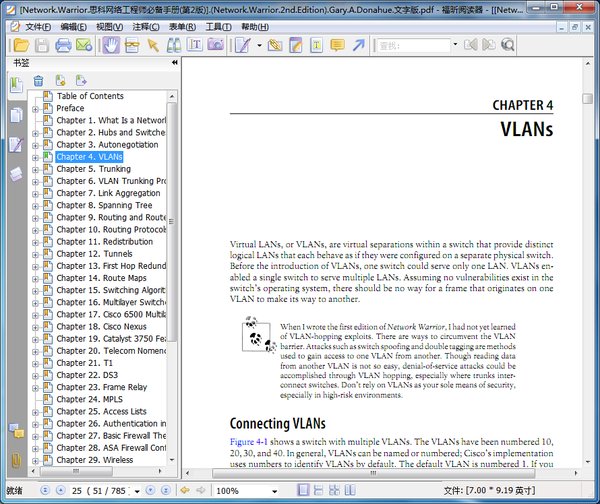Click the new bookmark icon
This screenshot has width=600, height=504.
click(60, 81)
